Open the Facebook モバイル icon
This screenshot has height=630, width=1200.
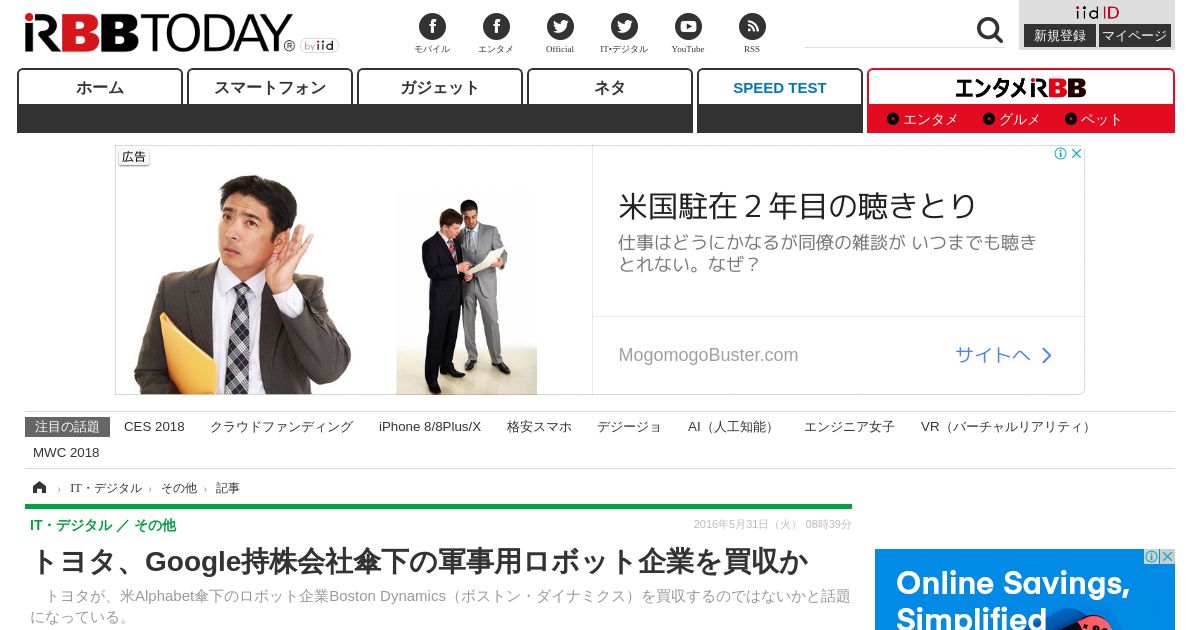coord(432,27)
